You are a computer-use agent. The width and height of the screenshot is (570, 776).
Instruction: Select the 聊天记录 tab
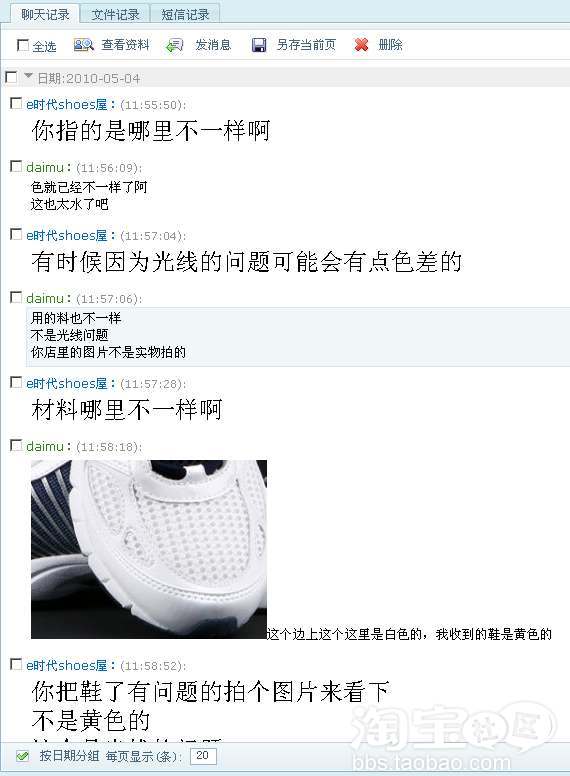45,14
